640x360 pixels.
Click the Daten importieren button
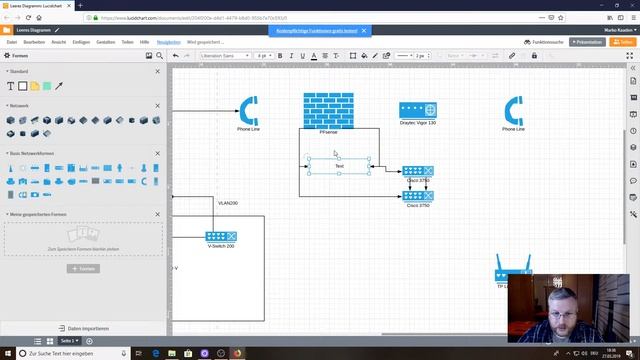coord(84,328)
